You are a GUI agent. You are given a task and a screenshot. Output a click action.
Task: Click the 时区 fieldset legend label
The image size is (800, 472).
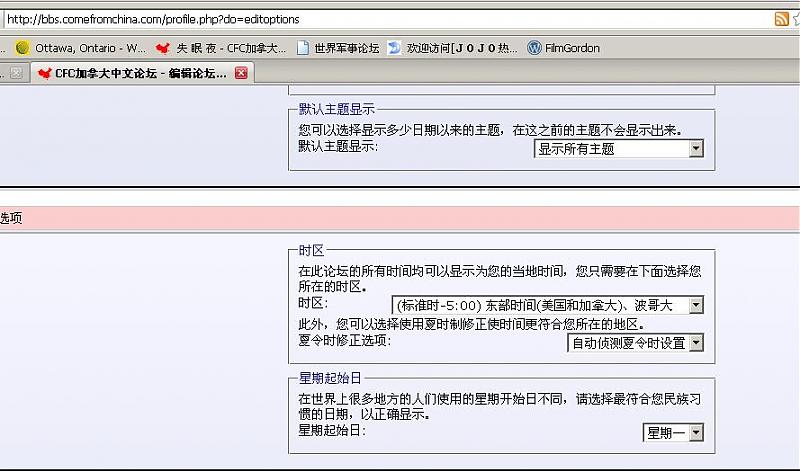click(311, 250)
